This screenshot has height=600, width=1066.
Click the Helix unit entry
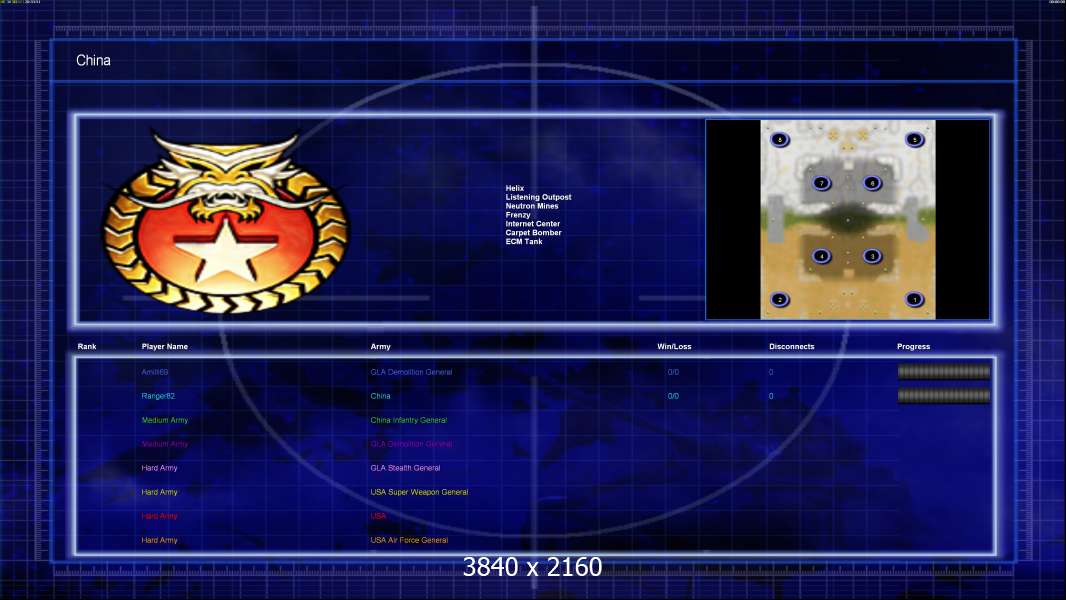(515, 188)
